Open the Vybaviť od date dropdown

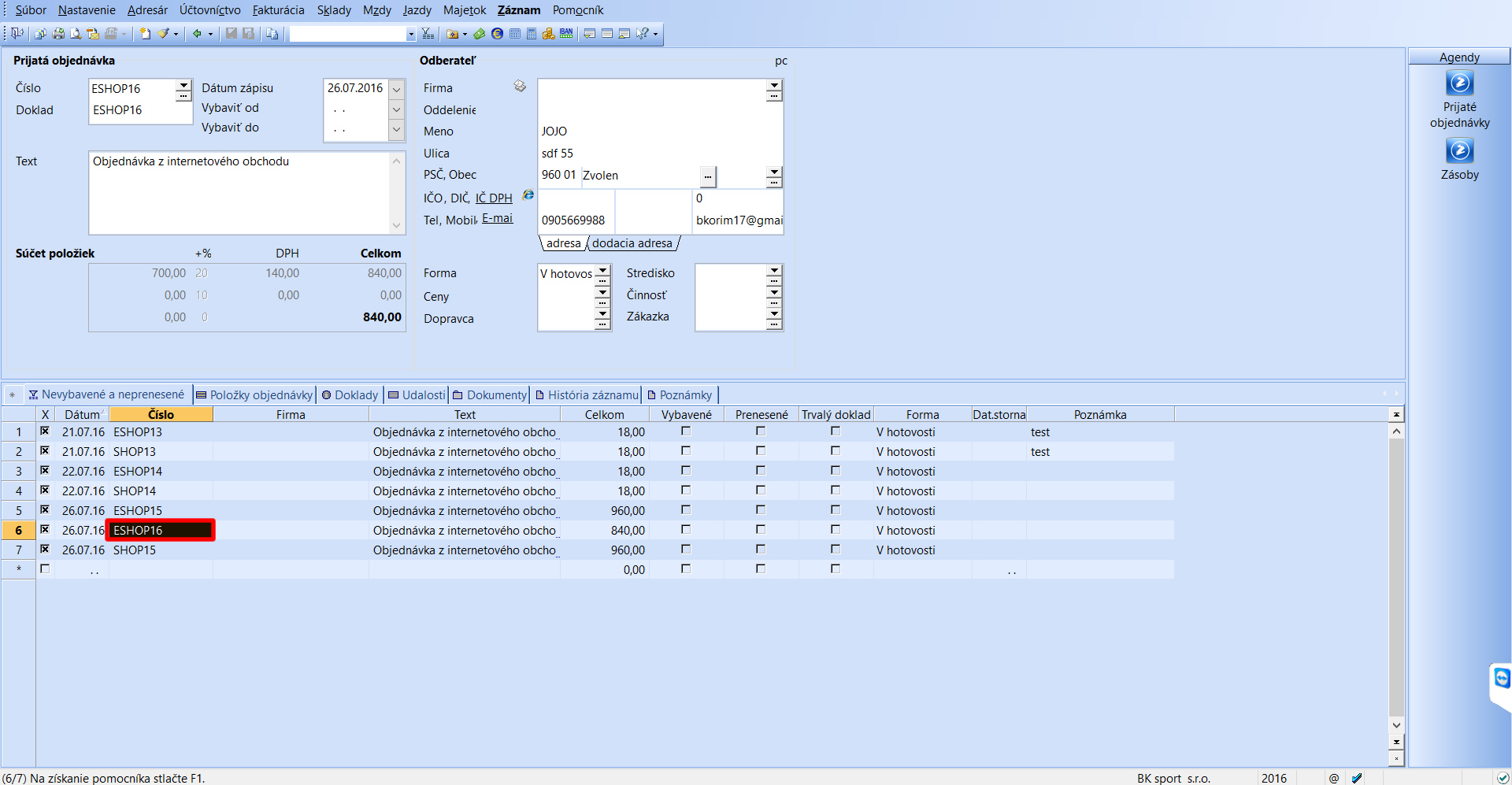397,109
